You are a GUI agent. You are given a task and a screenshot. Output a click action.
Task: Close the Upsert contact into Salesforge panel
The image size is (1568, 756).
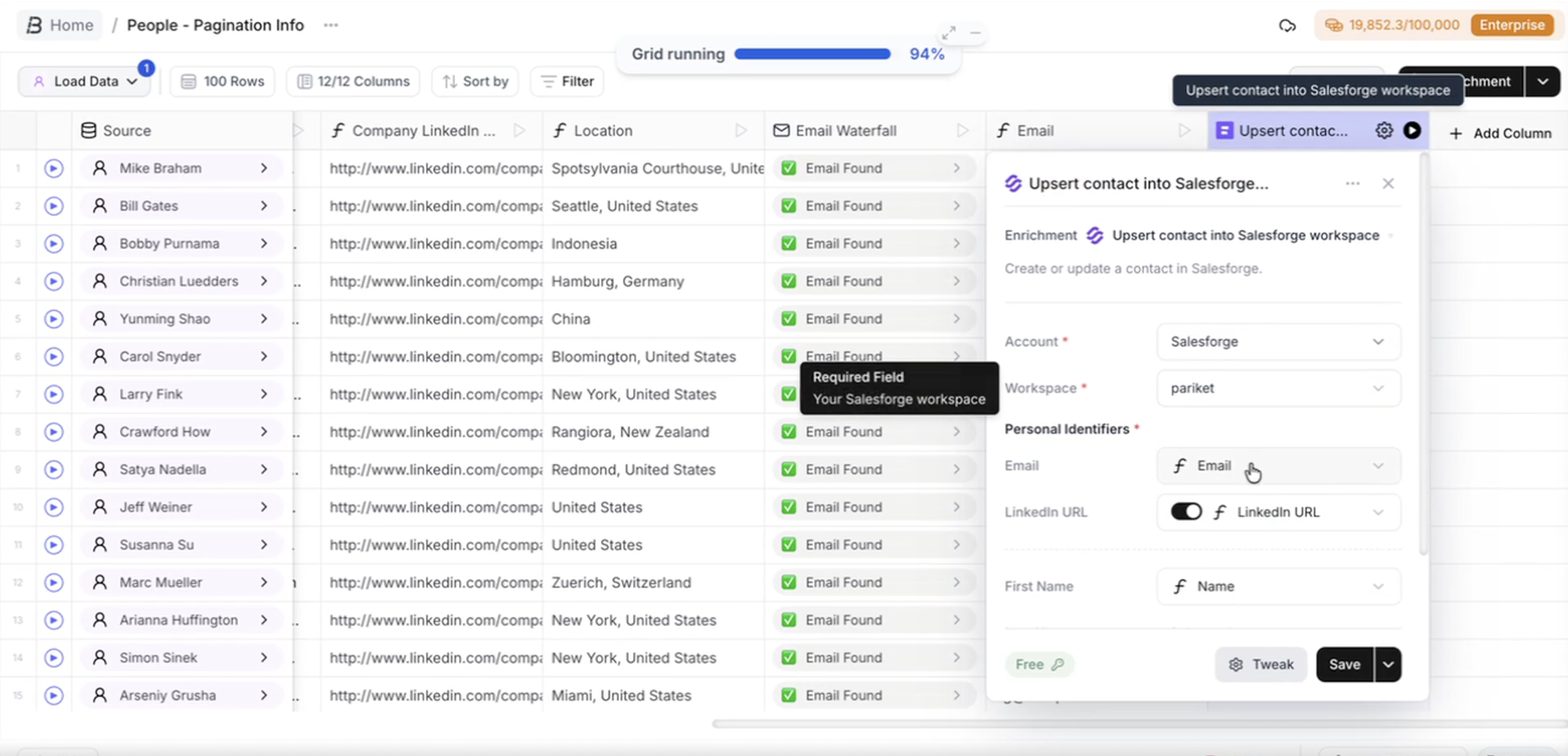click(x=1388, y=183)
